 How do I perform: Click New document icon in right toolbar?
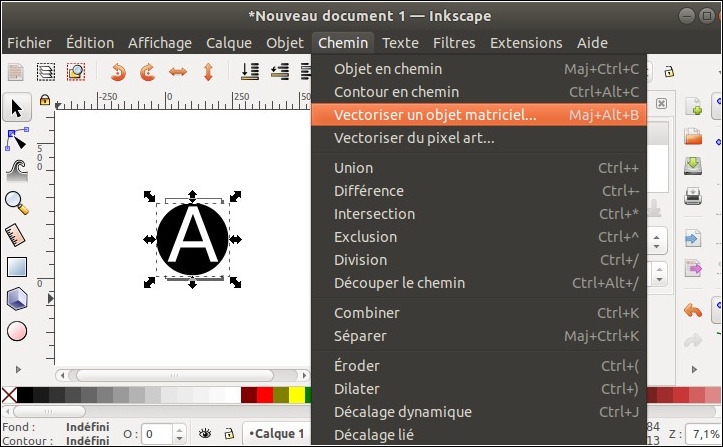[x=693, y=106]
